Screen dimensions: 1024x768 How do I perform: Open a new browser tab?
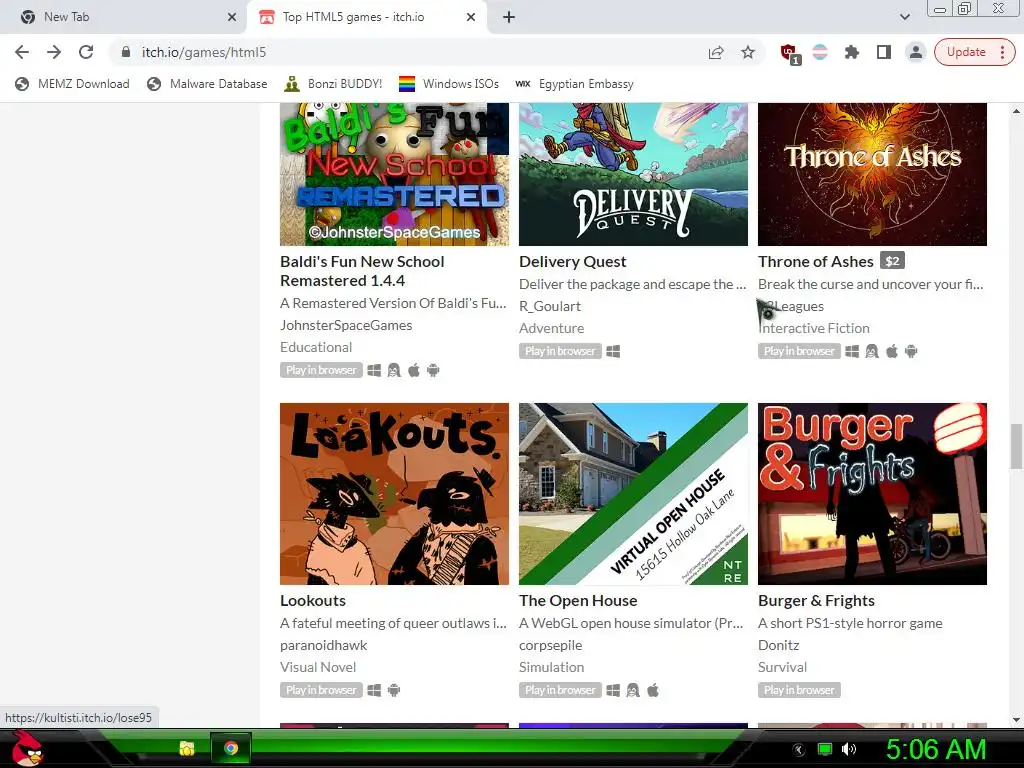point(509,17)
